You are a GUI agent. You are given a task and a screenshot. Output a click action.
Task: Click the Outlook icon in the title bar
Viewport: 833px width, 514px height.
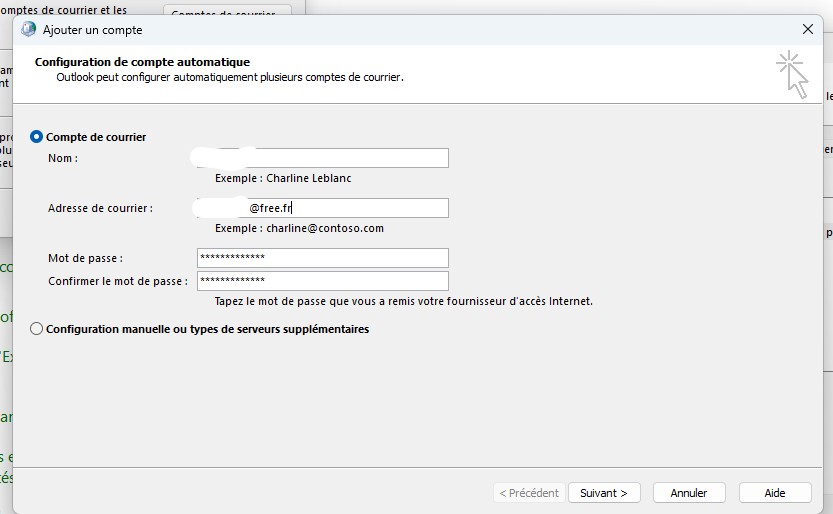point(28,29)
